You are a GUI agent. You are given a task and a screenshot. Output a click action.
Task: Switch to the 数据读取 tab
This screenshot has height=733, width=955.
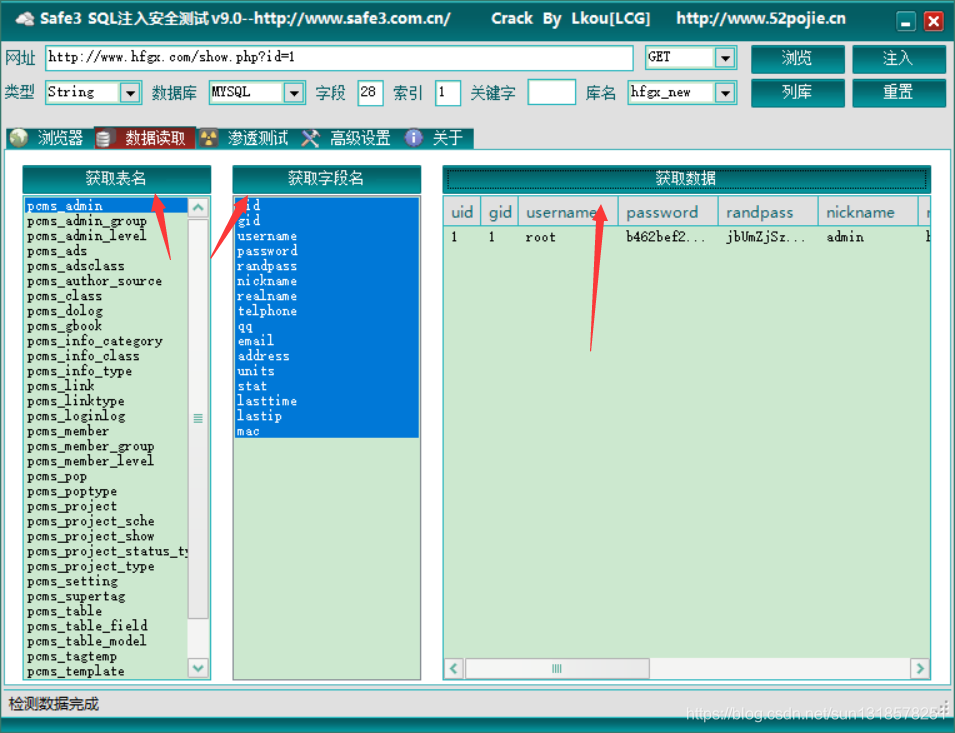[x=145, y=138]
